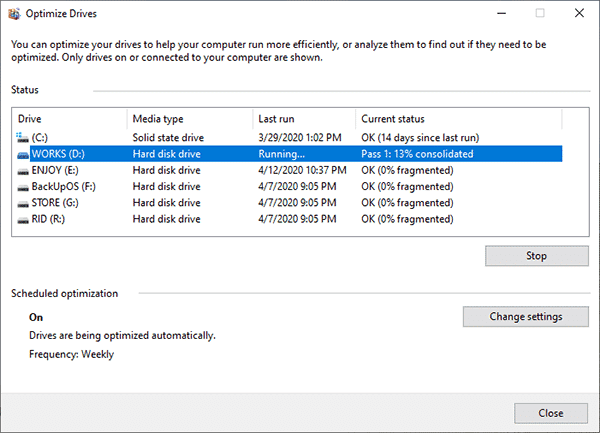
Task: Click the BackUpOS (F:) drive icon
Action: (23, 187)
